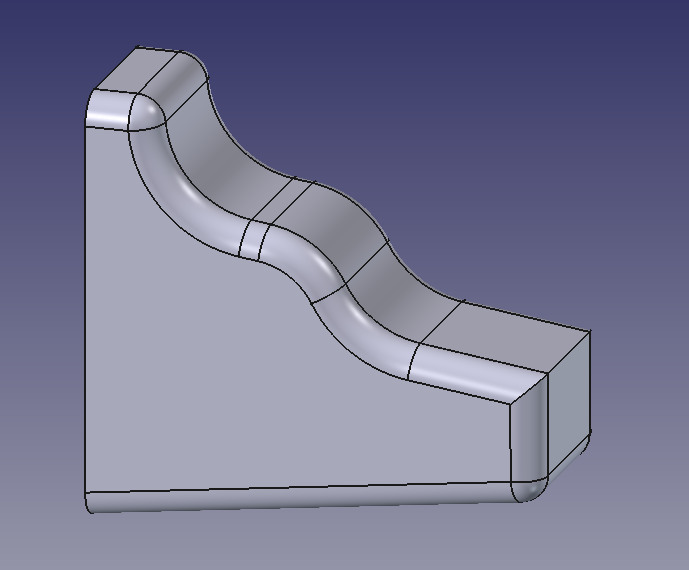
Task: Select the flat top face at the model's highest step
Action: coord(137,69)
